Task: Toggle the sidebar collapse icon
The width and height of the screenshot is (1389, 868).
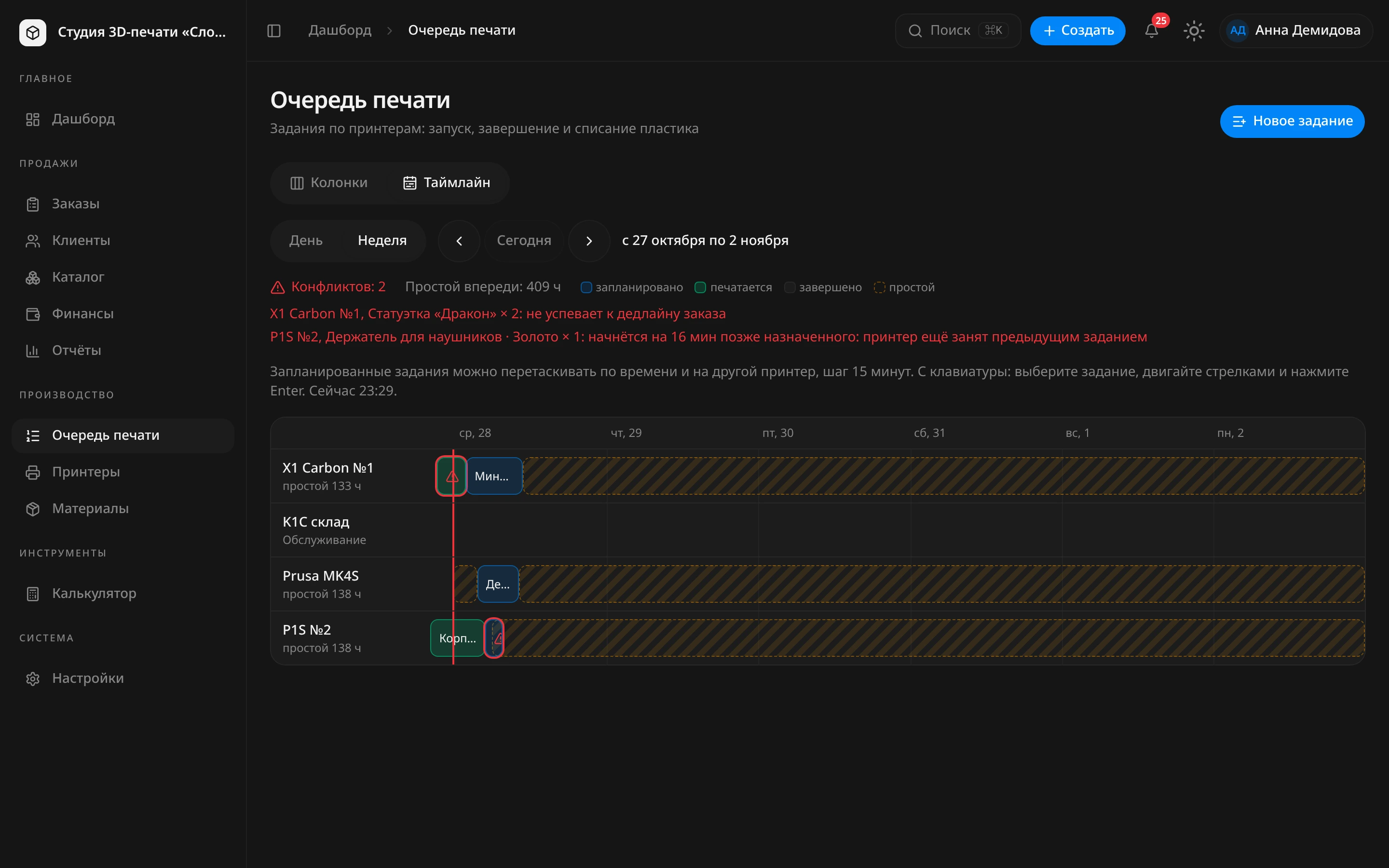Action: [x=274, y=30]
